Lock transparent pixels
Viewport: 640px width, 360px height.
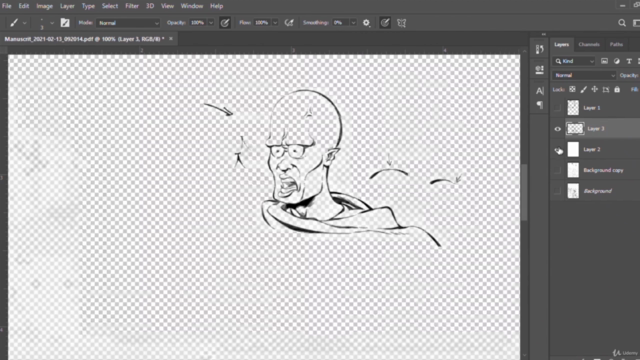click(572, 89)
